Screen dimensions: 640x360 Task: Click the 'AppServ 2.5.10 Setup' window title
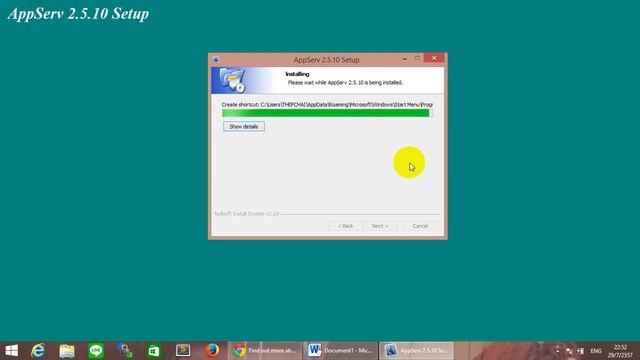pos(326,60)
